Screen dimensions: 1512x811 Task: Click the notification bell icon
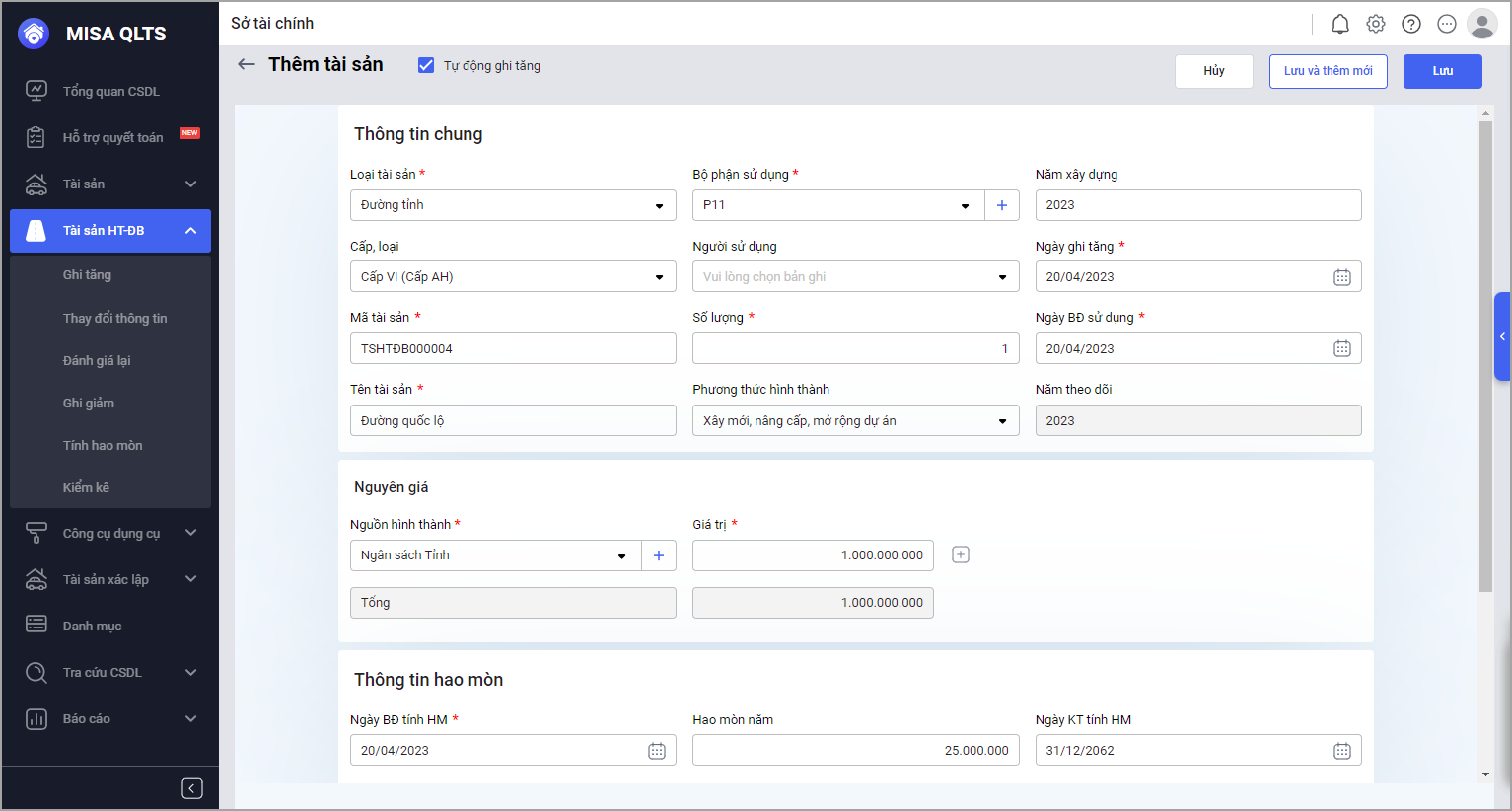coord(1339,24)
